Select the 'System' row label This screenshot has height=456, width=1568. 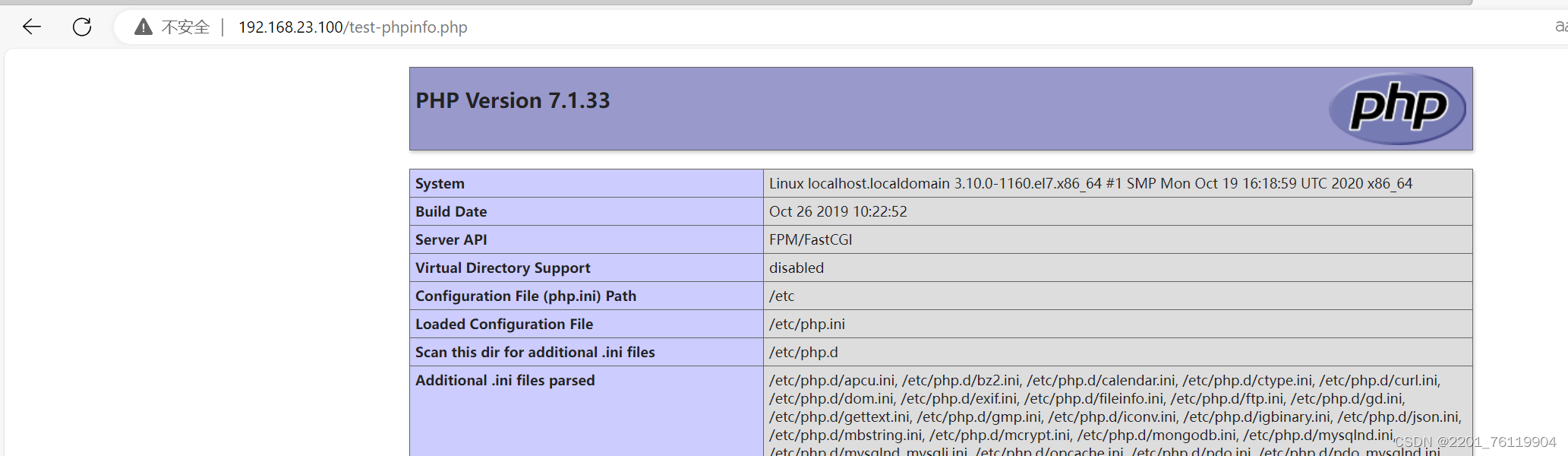(x=440, y=183)
